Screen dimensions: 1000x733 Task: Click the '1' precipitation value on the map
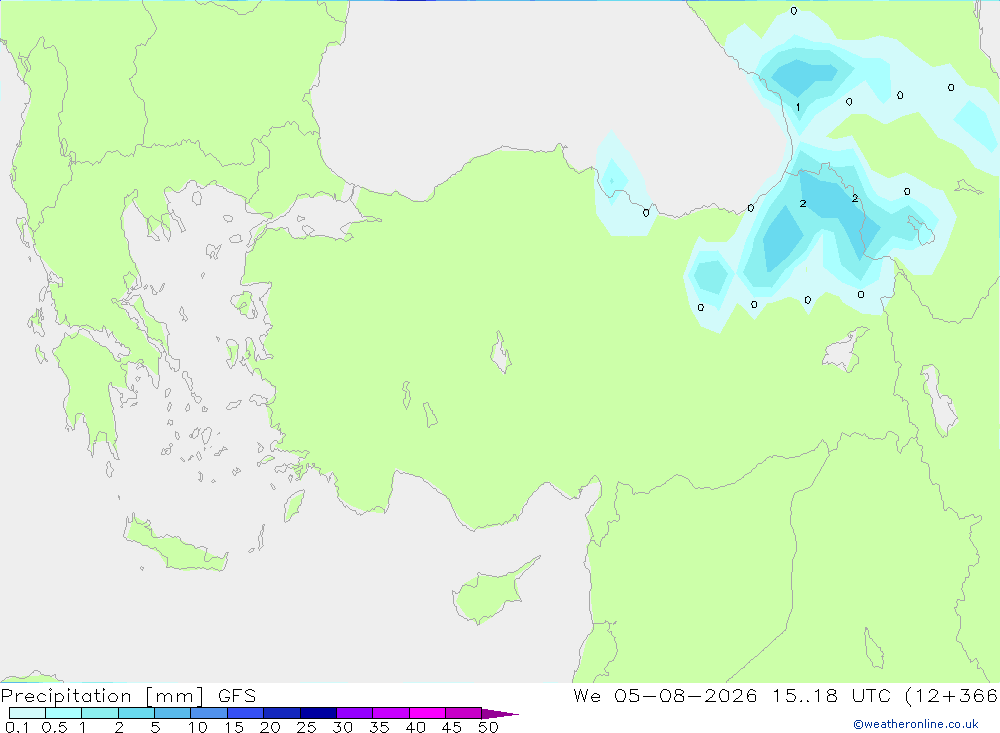click(x=798, y=107)
